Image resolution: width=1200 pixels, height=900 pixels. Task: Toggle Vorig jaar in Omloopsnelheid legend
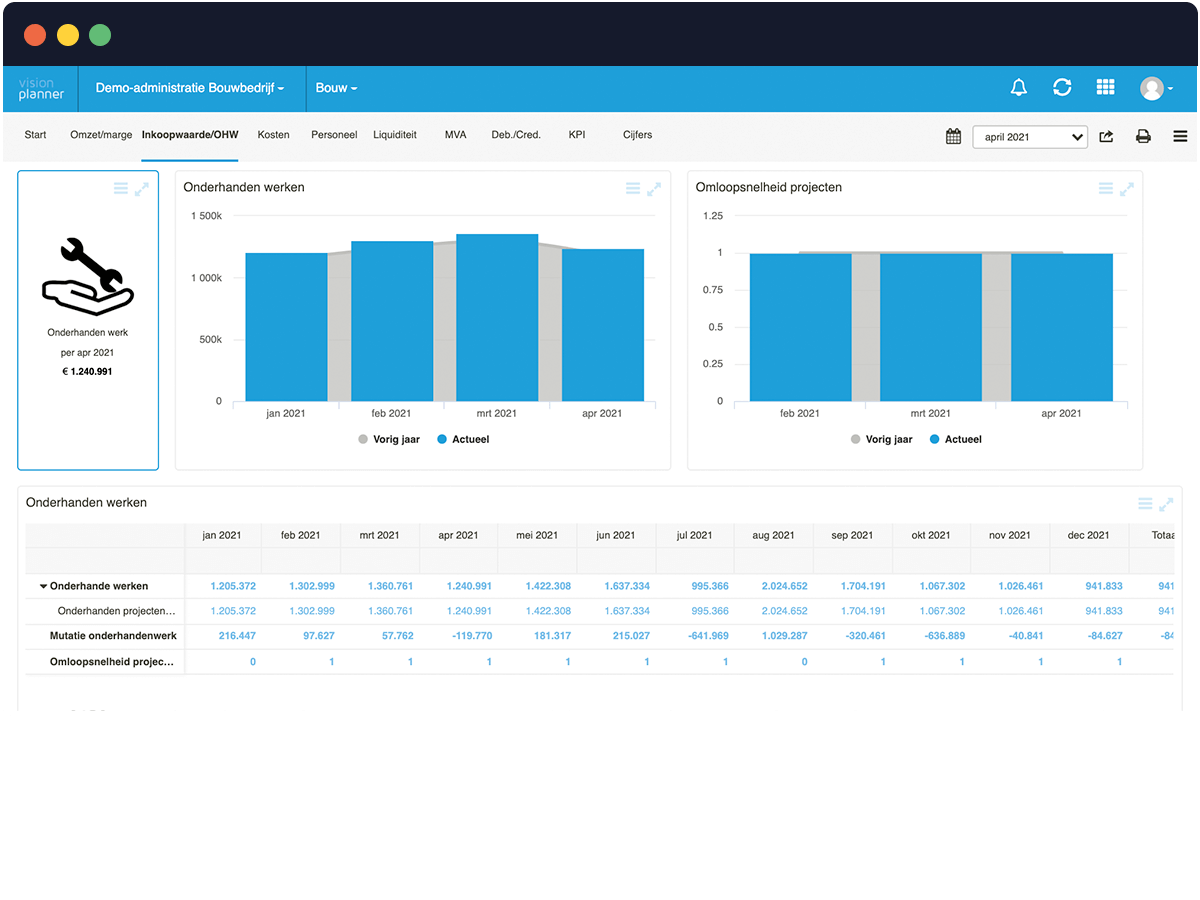click(882, 439)
